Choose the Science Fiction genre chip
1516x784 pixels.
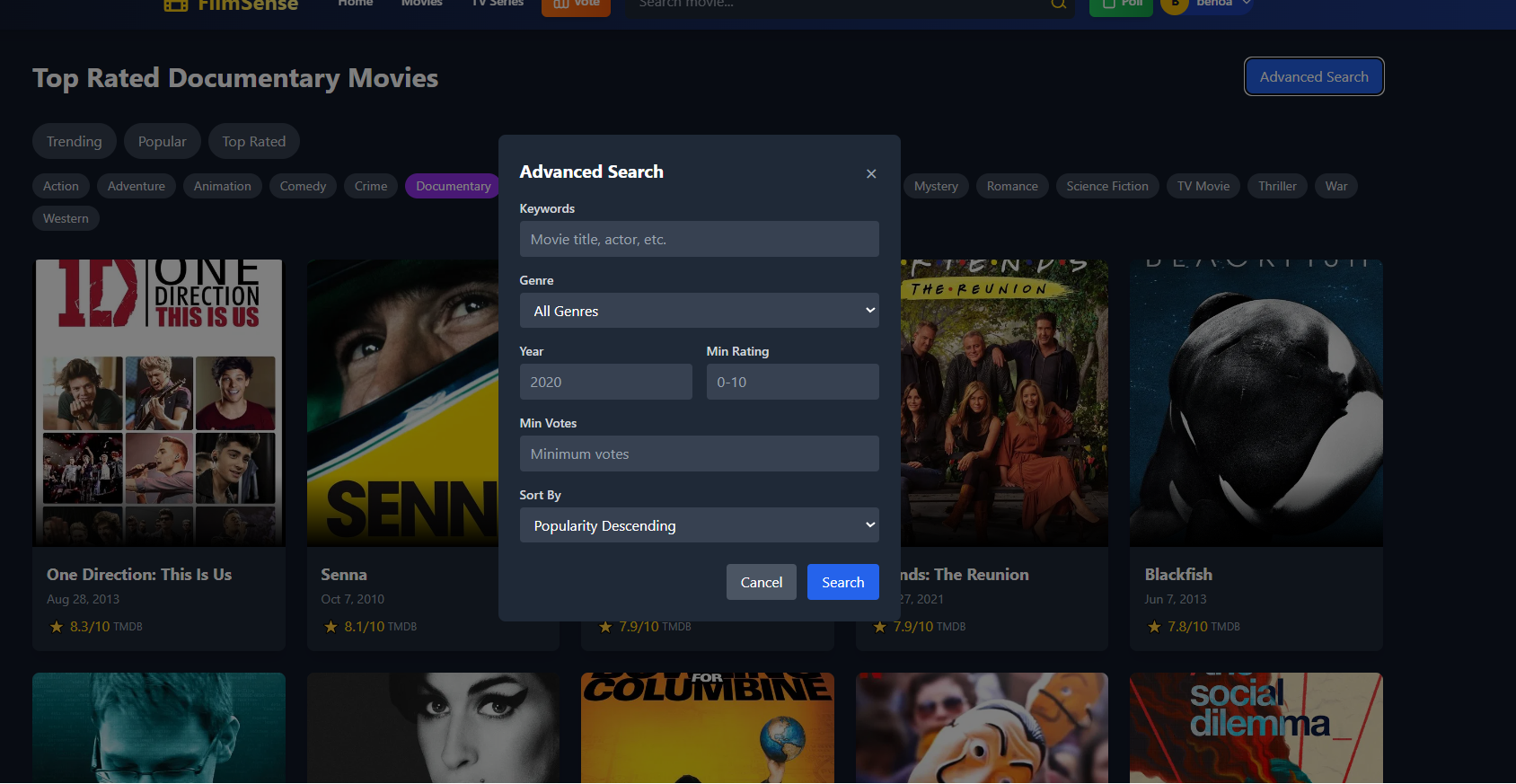(1107, 186)
